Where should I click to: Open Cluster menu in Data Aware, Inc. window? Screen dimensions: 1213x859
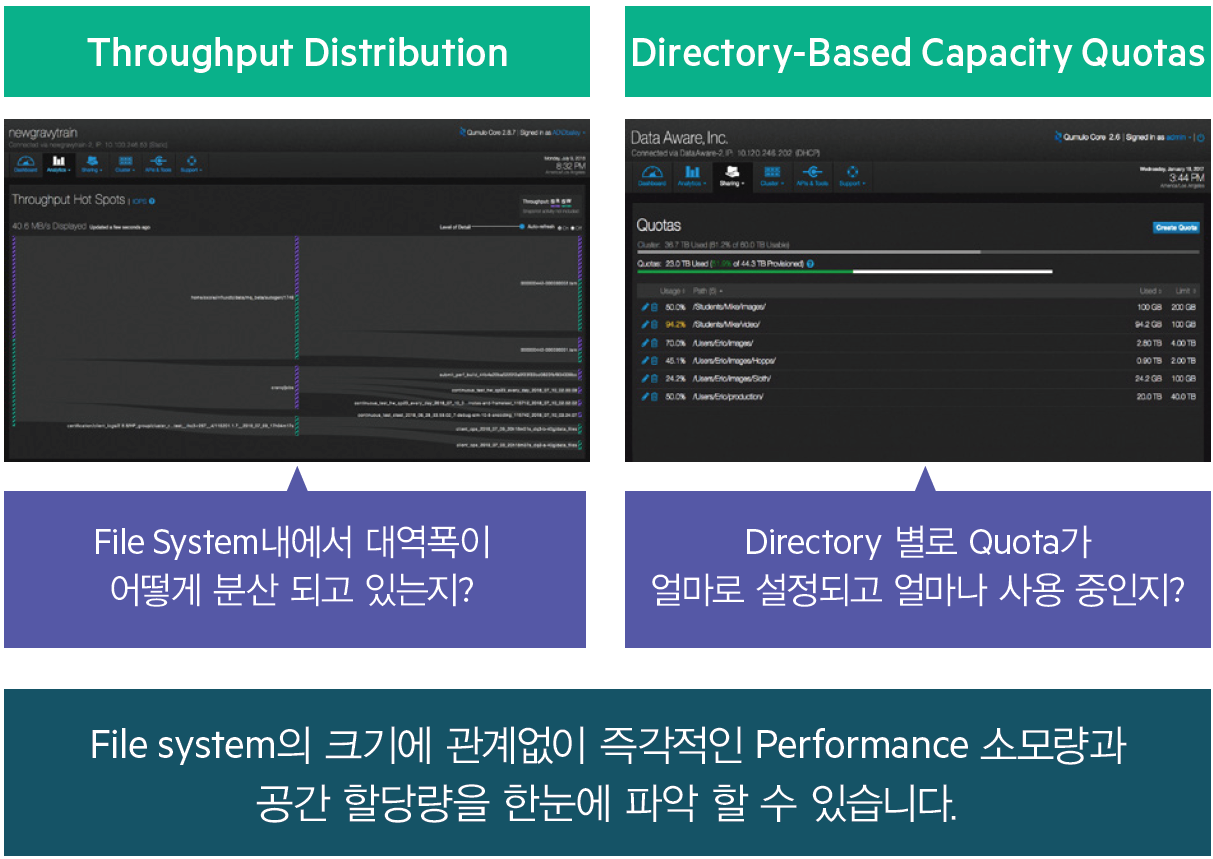pos(771,175)
